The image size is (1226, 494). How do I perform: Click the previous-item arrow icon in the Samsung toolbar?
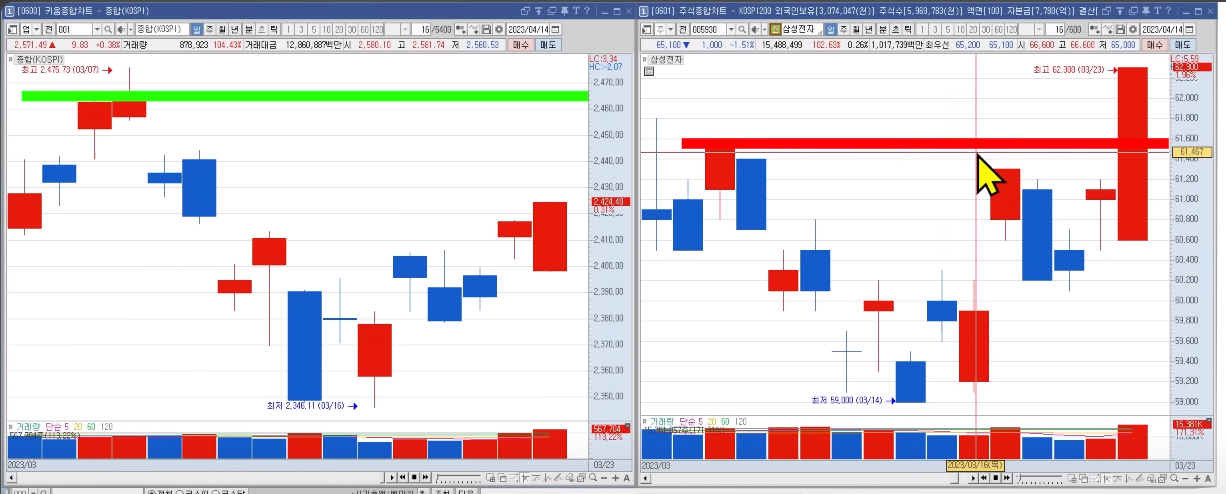[753, 29]
